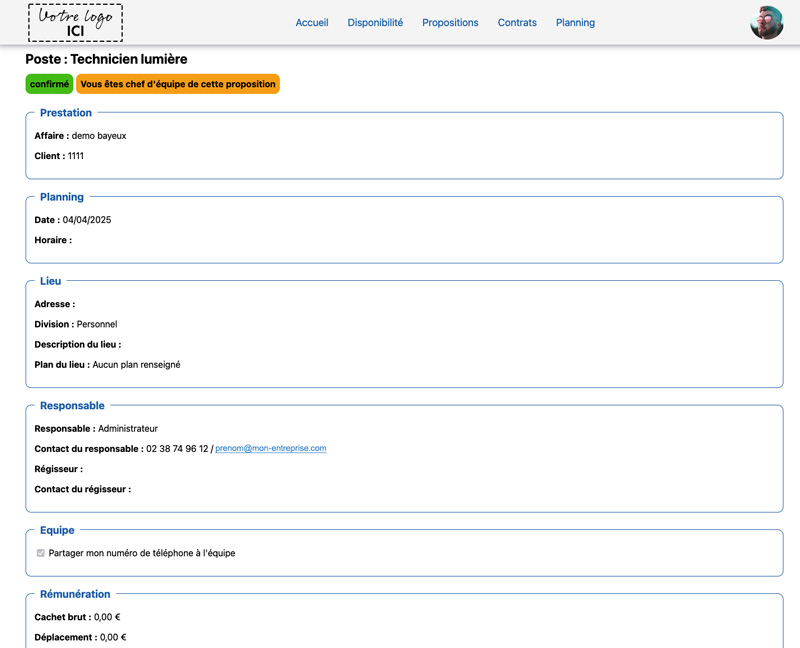The height and width of the screenshot is (648, 800).
Task: Navigate to Contrats
Action: [x=517, y=22]
